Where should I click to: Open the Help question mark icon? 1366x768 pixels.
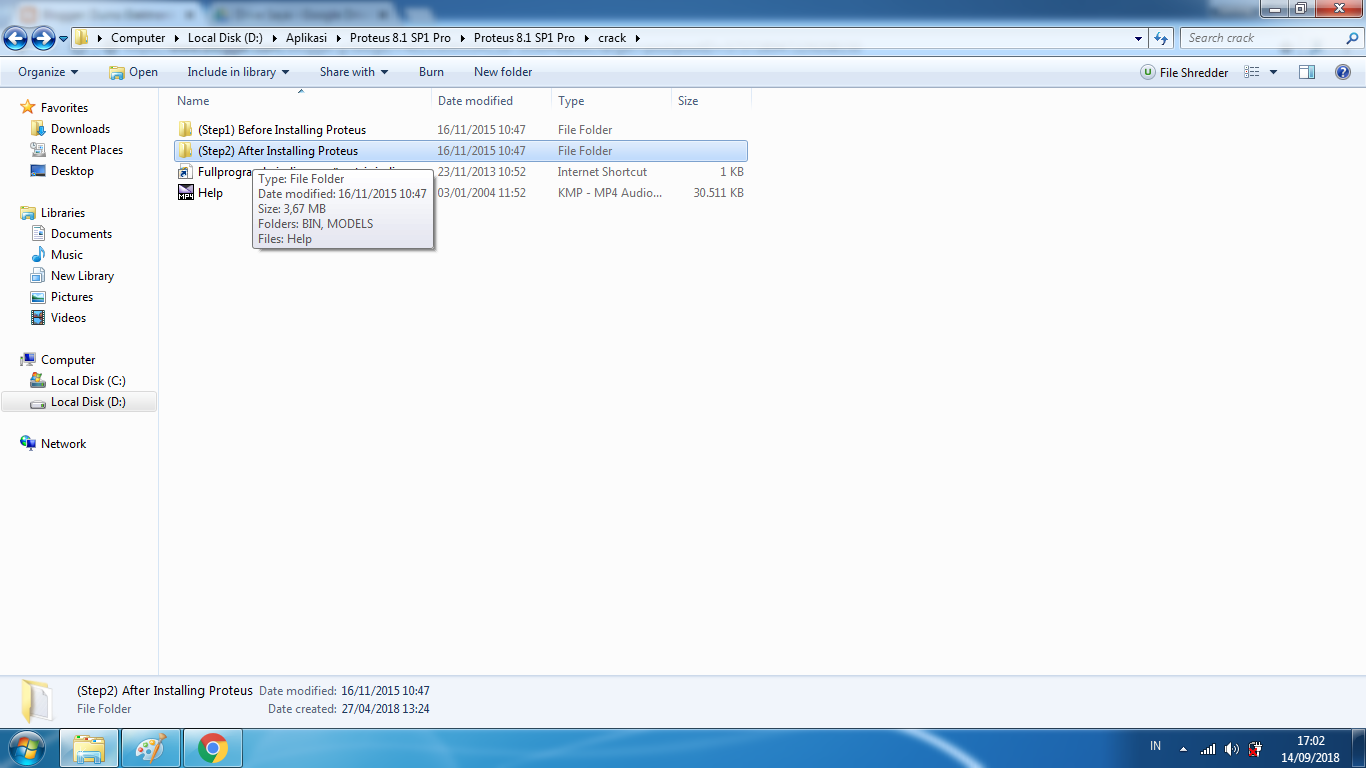click(x=1343, y=72)
